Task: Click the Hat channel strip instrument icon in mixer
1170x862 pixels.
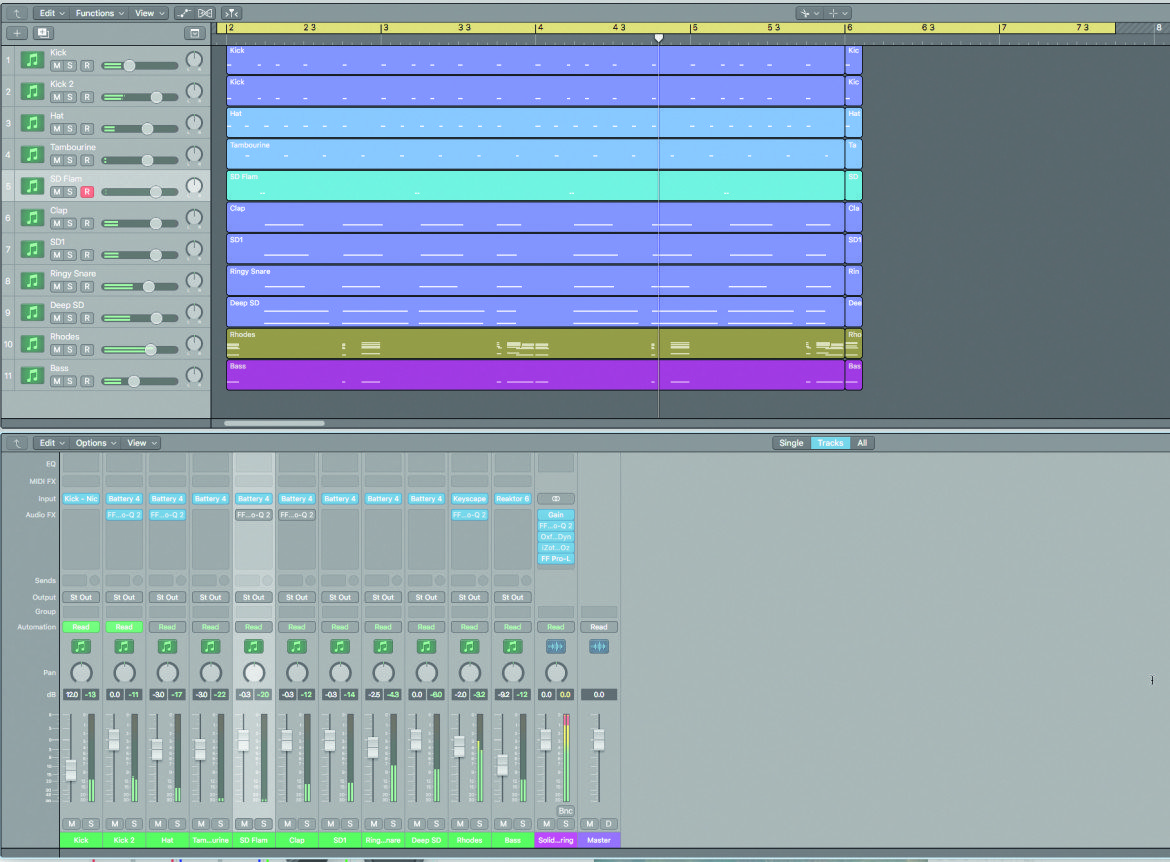Action: (167, 646)
